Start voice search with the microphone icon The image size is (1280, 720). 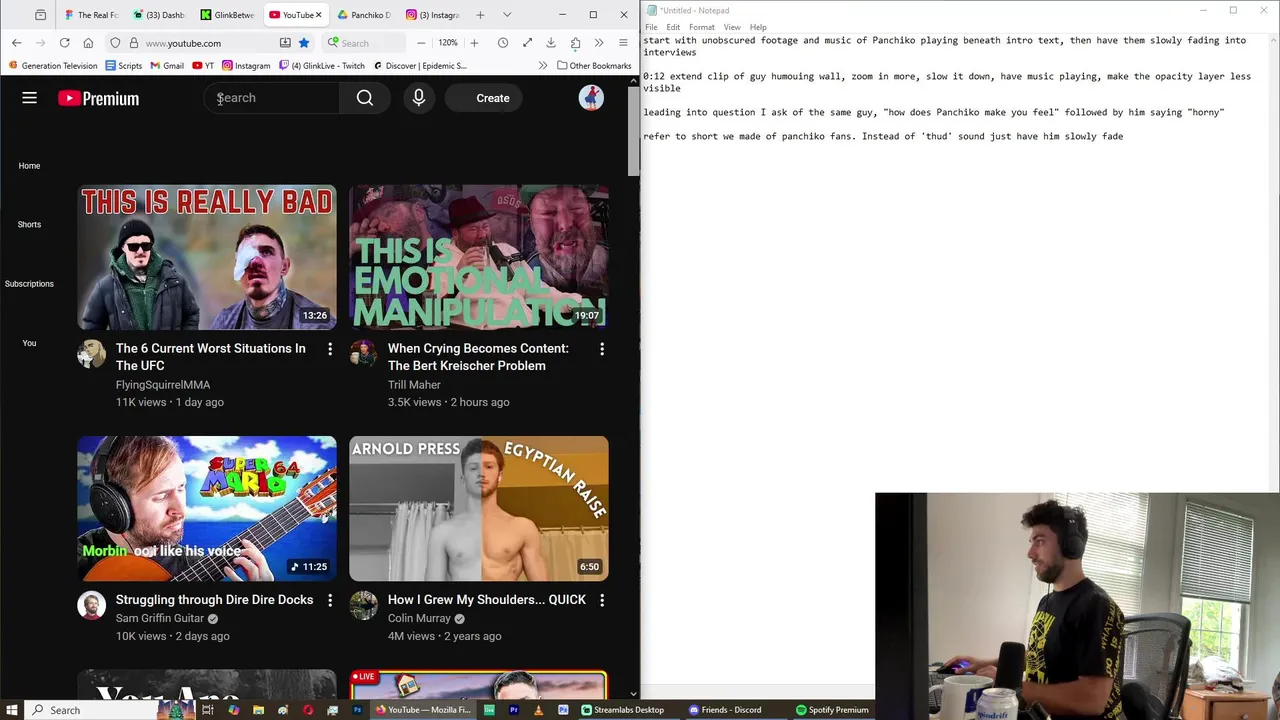[419, 98]
